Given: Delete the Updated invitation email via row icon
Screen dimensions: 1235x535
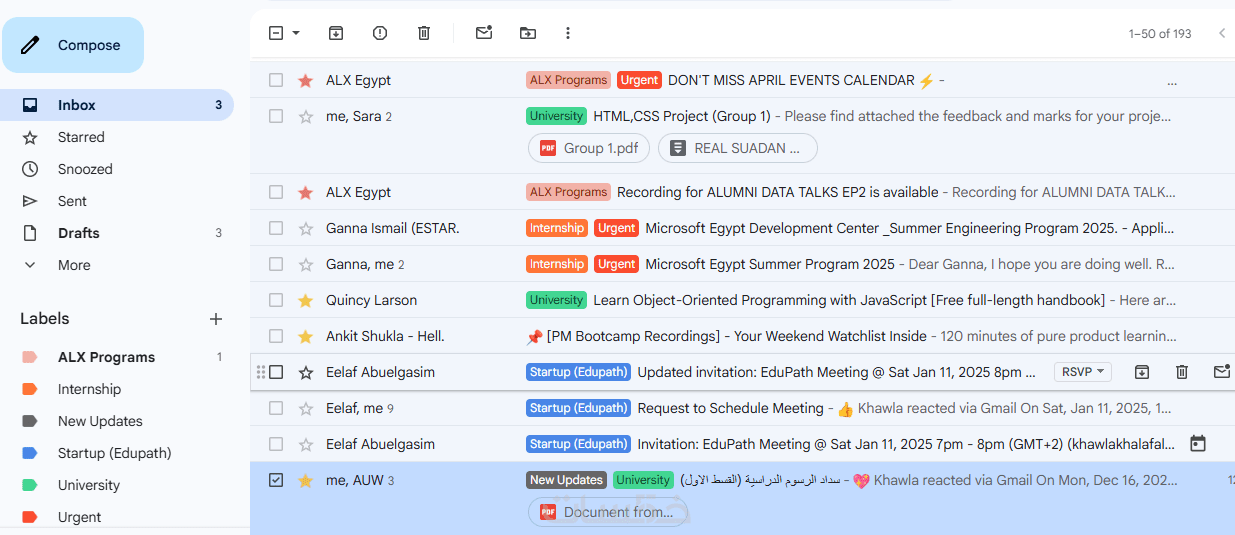Looking at the screenshot, I should click(x=1182, y=372).
